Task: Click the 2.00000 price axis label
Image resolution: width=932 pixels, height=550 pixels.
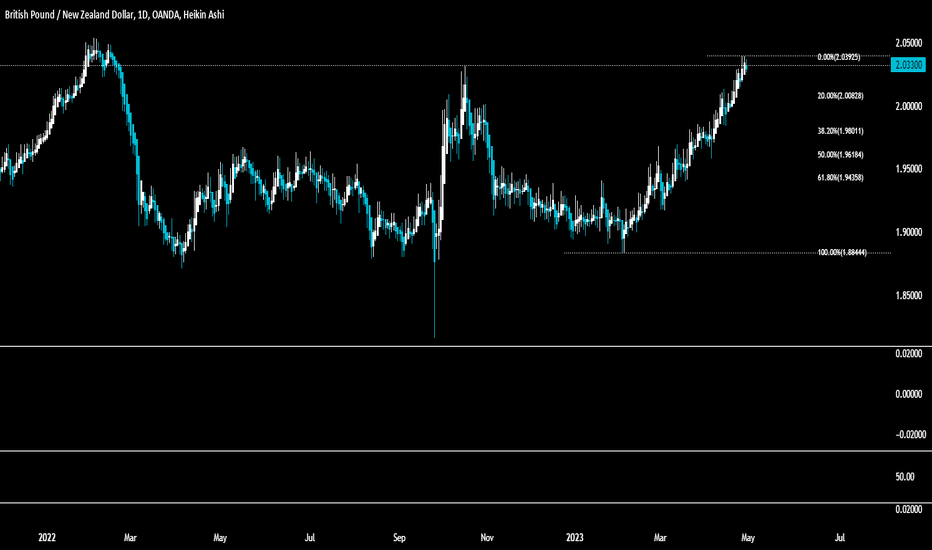Action: coord(909,106)
